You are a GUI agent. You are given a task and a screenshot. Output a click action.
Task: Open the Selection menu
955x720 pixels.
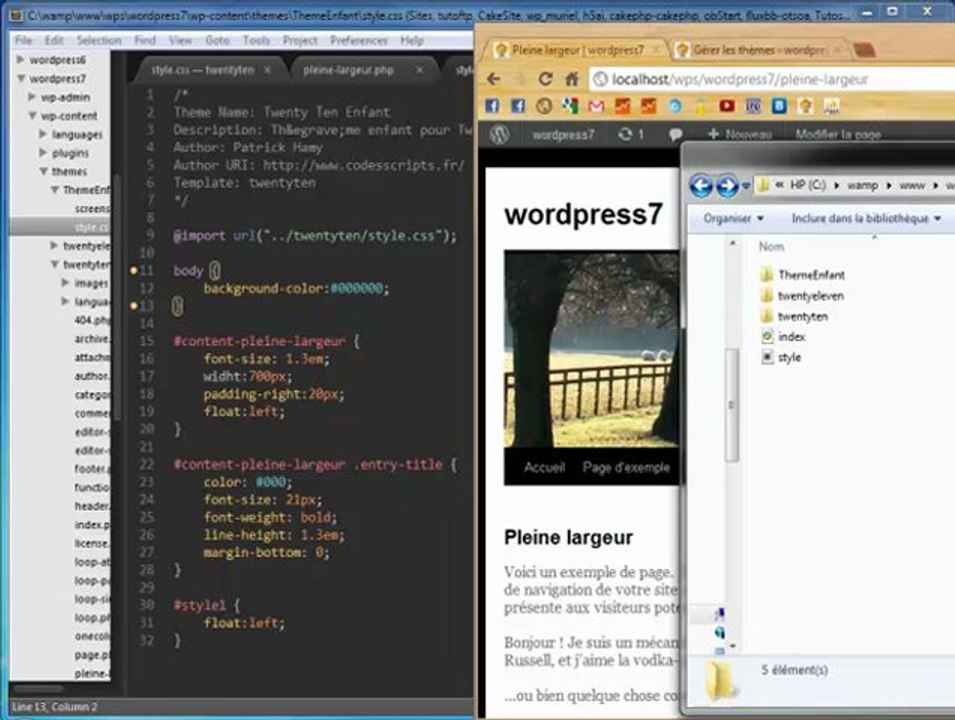pyautogui.click(x=99, y=40)
